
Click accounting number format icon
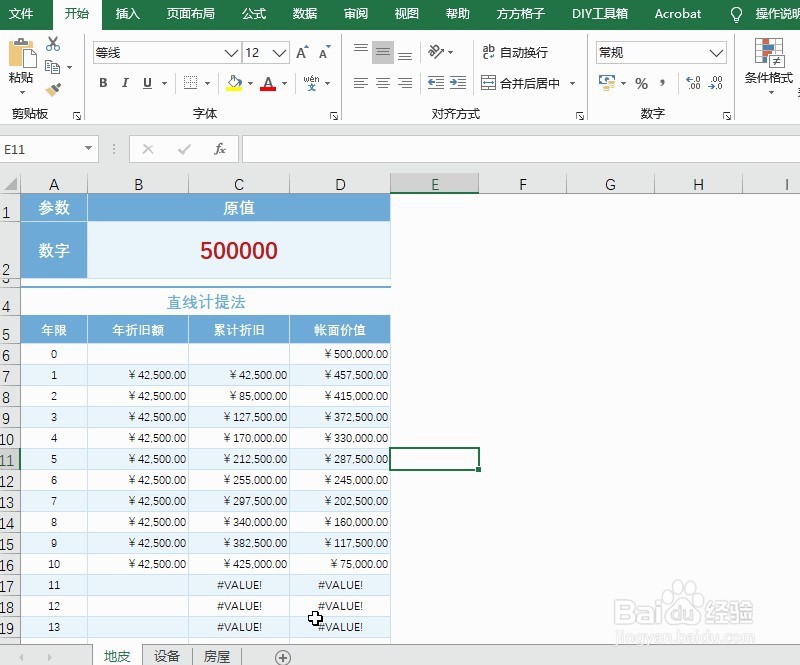607,83
